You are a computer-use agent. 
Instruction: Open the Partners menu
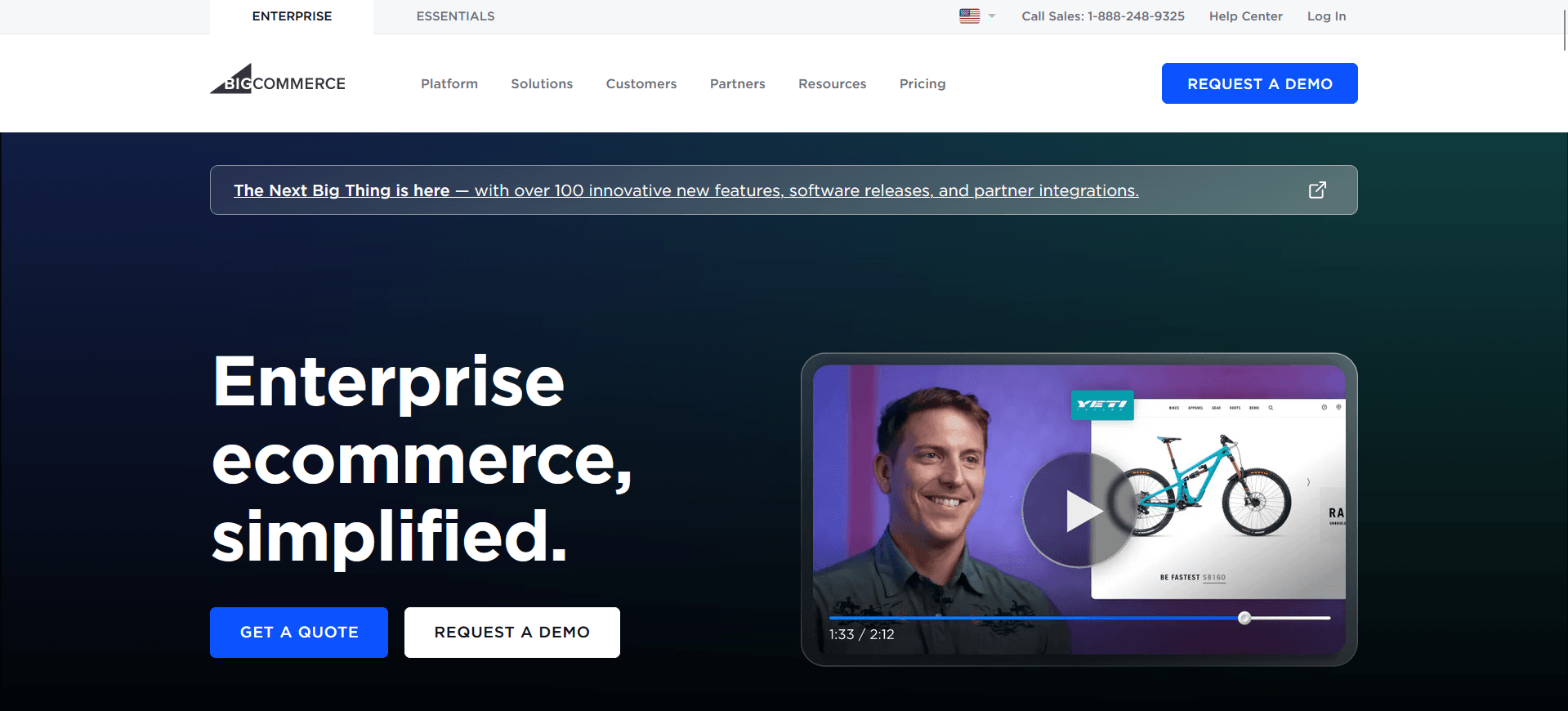click(738, 83)
